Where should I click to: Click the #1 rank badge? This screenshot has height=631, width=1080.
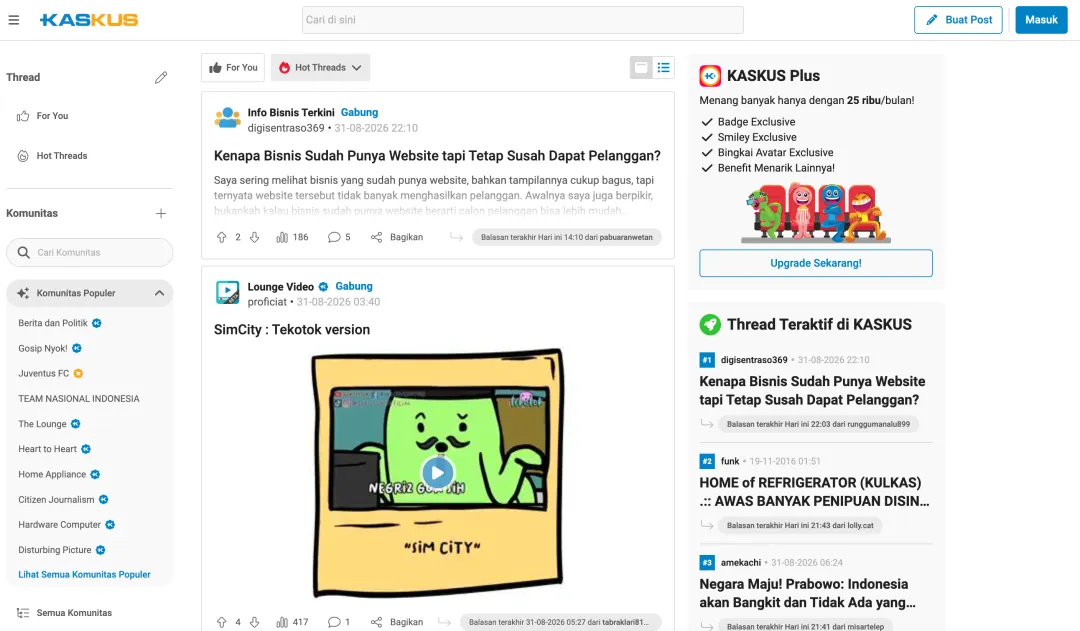pos(707,360)
